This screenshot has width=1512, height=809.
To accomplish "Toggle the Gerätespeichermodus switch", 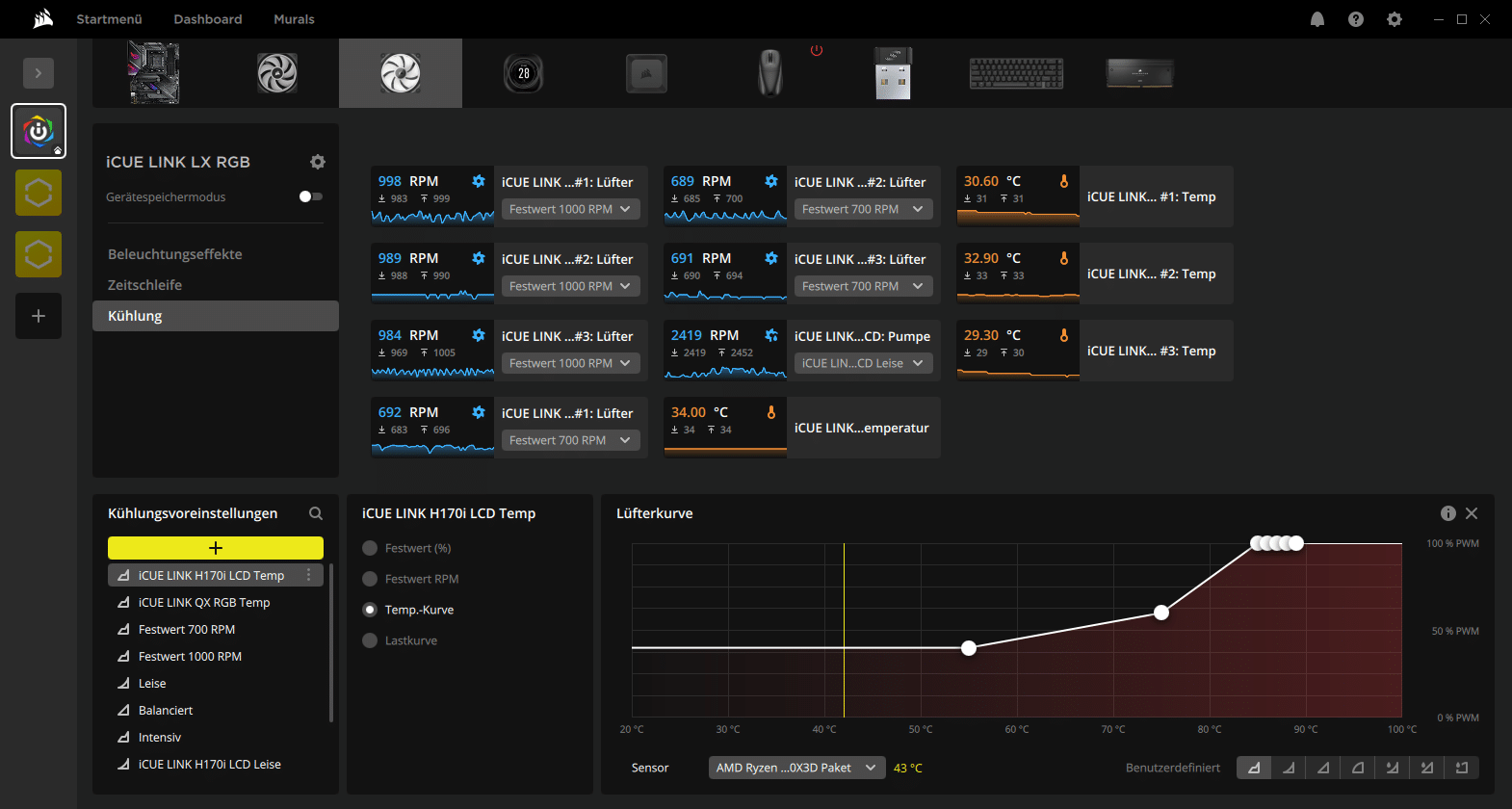I will [310, 196].
